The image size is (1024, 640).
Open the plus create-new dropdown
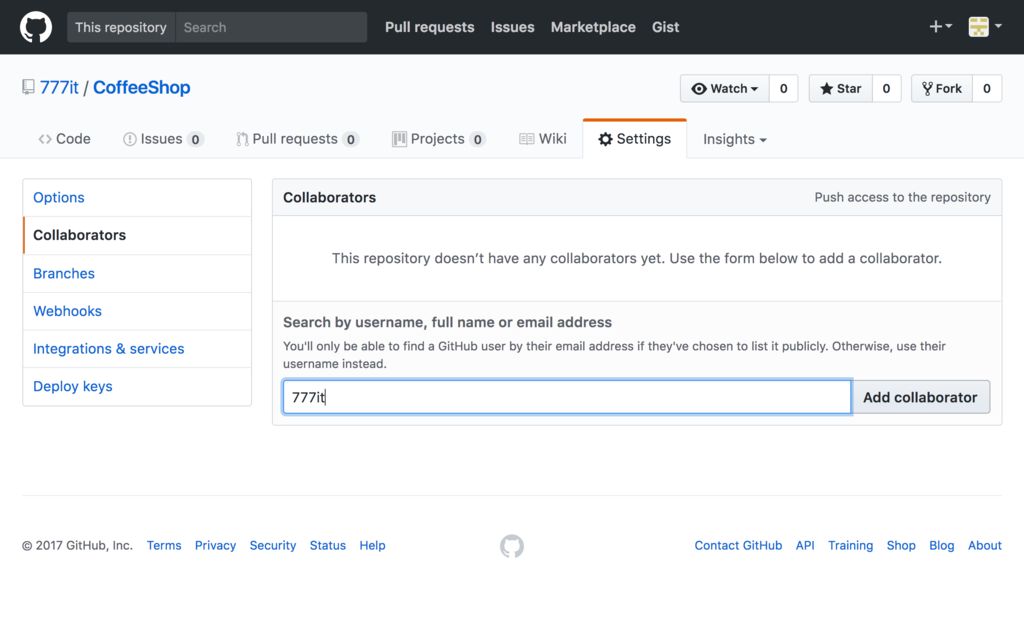(x=940, y=27)
